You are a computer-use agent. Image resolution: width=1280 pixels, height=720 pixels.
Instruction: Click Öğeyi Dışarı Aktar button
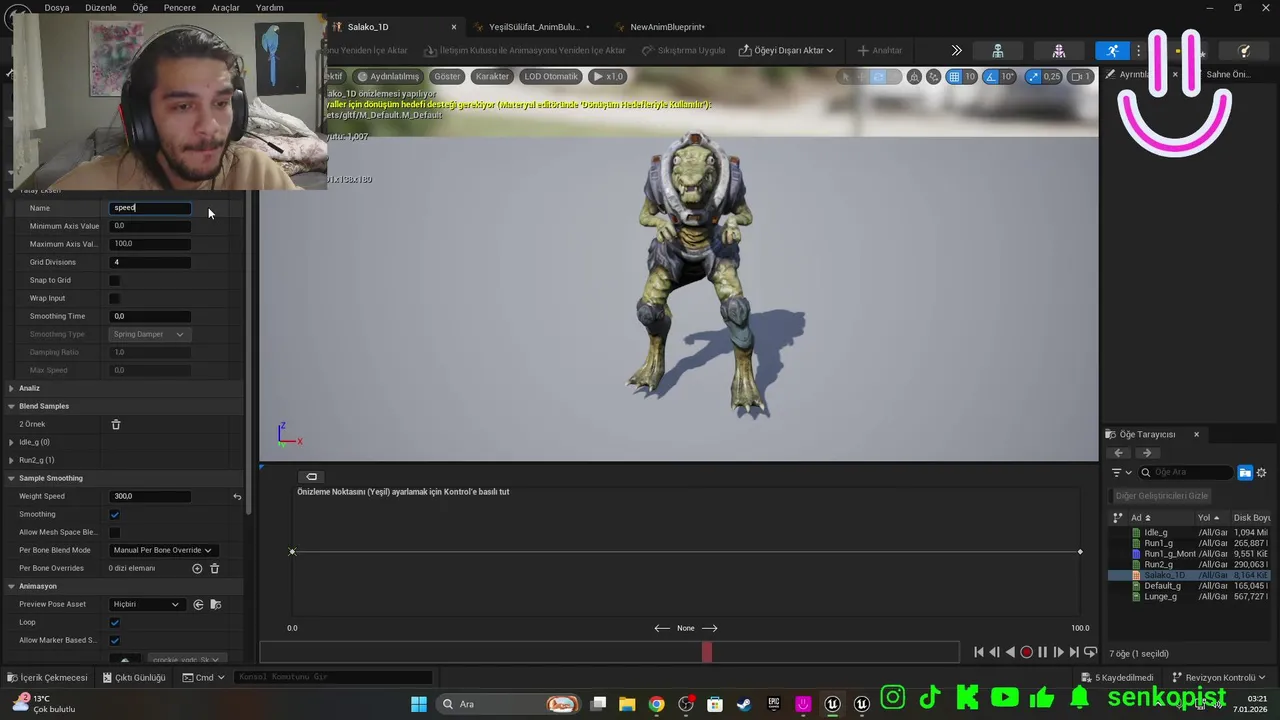[788, 50]
